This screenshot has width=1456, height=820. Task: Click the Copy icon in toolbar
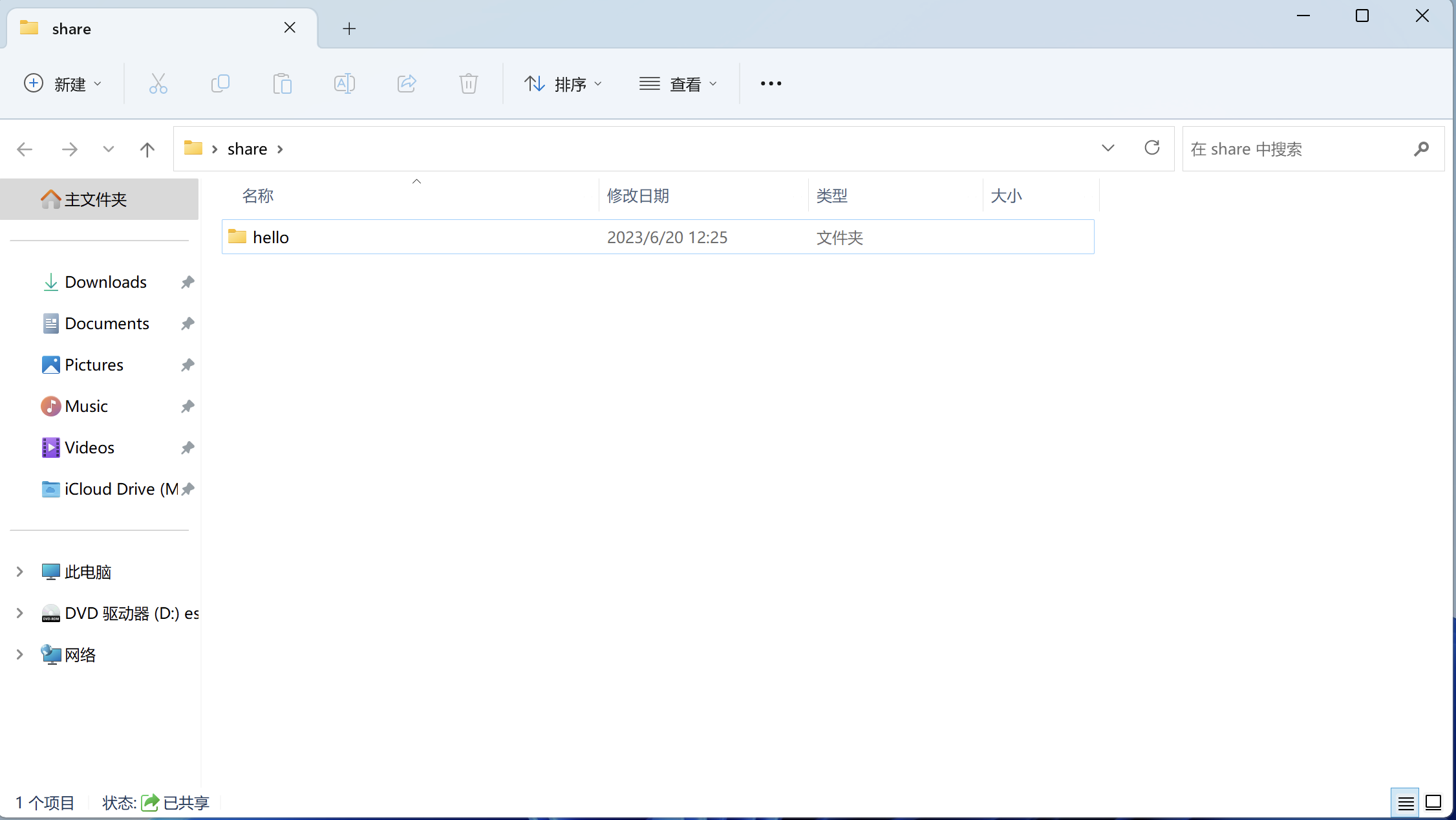click(220, 83)
